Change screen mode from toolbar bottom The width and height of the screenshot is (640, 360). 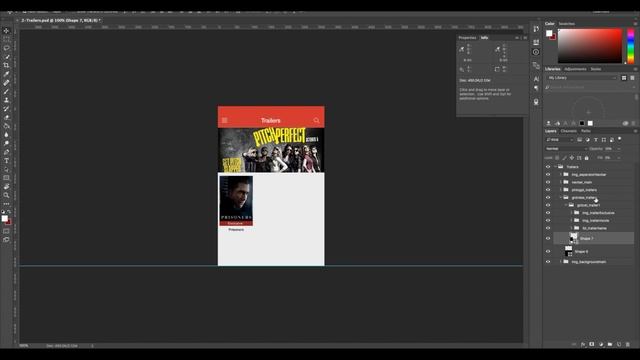point(6,240)
